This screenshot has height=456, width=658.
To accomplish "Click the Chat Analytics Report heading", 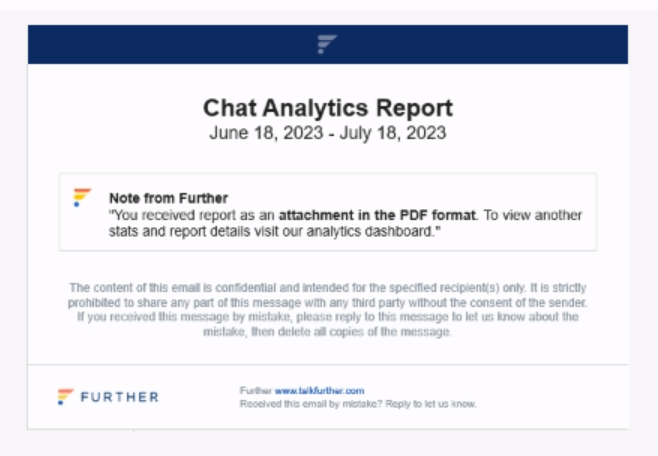I will click(328, 108).
